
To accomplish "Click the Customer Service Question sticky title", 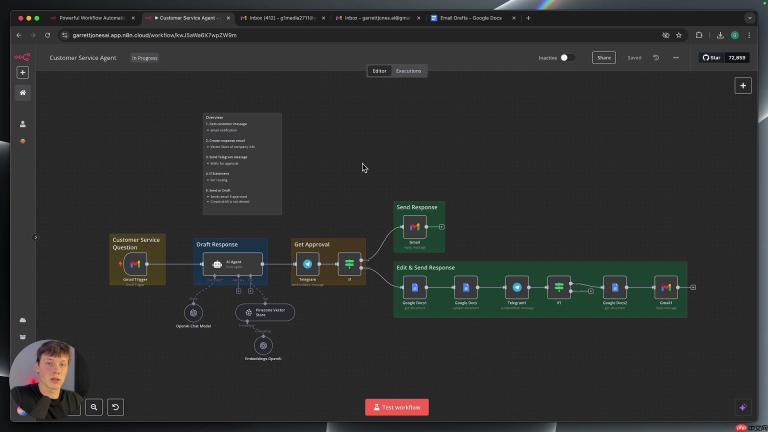I will click(136, 243).
